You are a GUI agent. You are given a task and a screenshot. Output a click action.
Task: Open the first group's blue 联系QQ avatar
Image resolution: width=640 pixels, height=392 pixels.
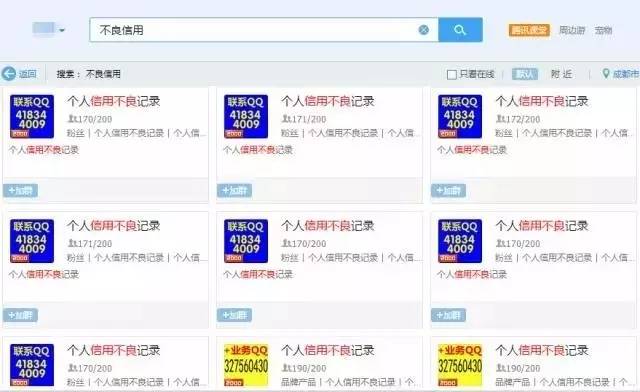click(x=32, y=116)
